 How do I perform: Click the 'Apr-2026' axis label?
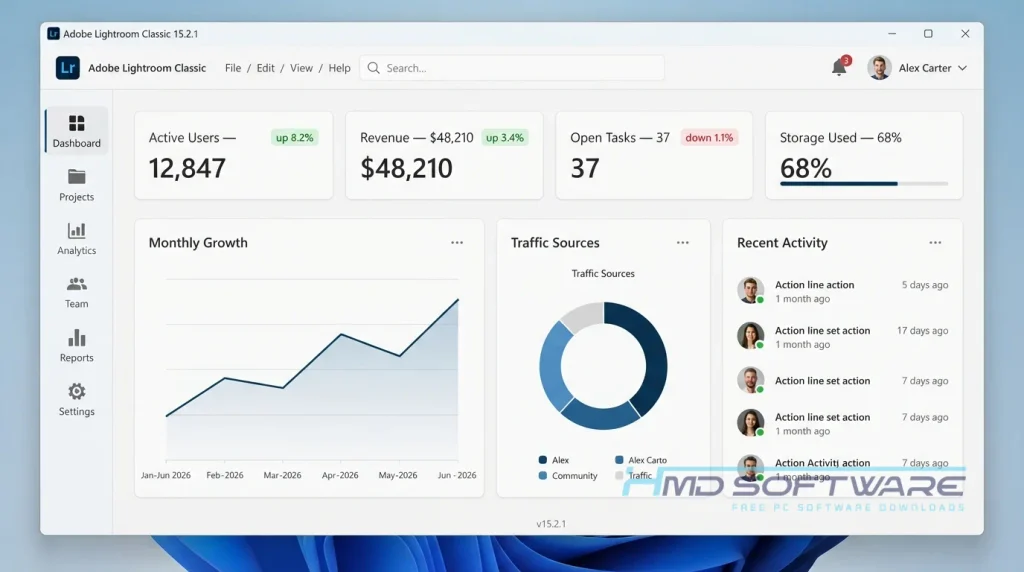tap(340, 475)
